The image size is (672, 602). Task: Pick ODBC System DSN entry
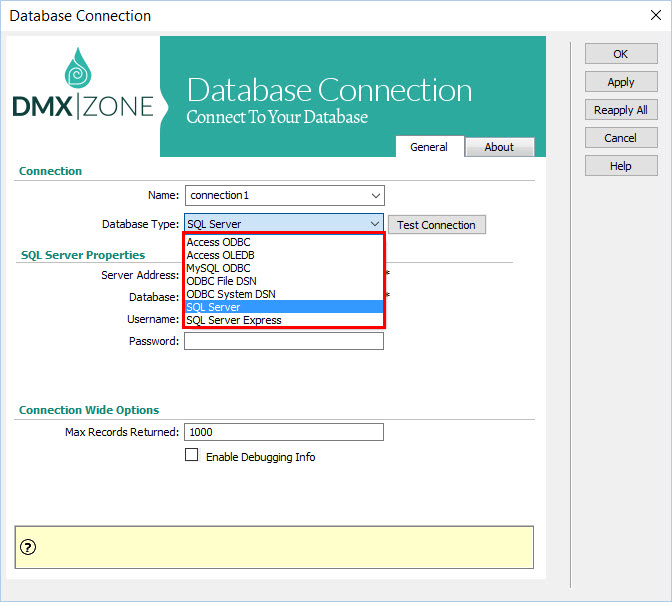(284, 294)
